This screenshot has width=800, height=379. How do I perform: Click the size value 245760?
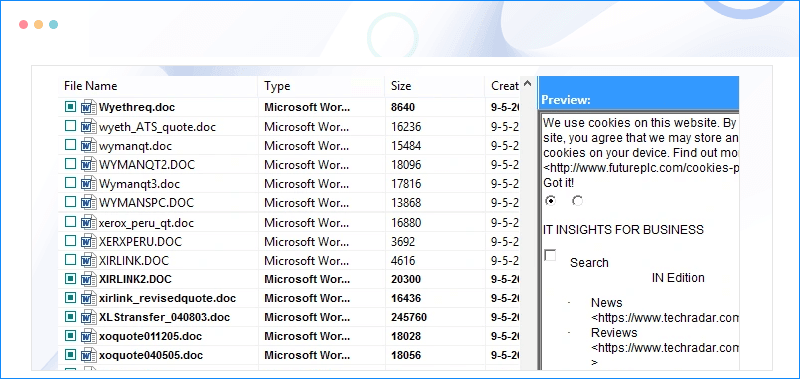pos(409,317)
